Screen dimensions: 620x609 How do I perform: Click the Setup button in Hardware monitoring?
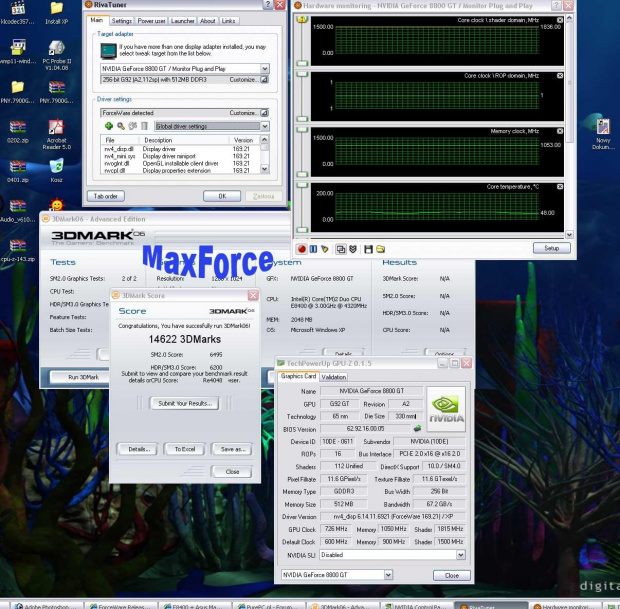[x=552, y=248]
